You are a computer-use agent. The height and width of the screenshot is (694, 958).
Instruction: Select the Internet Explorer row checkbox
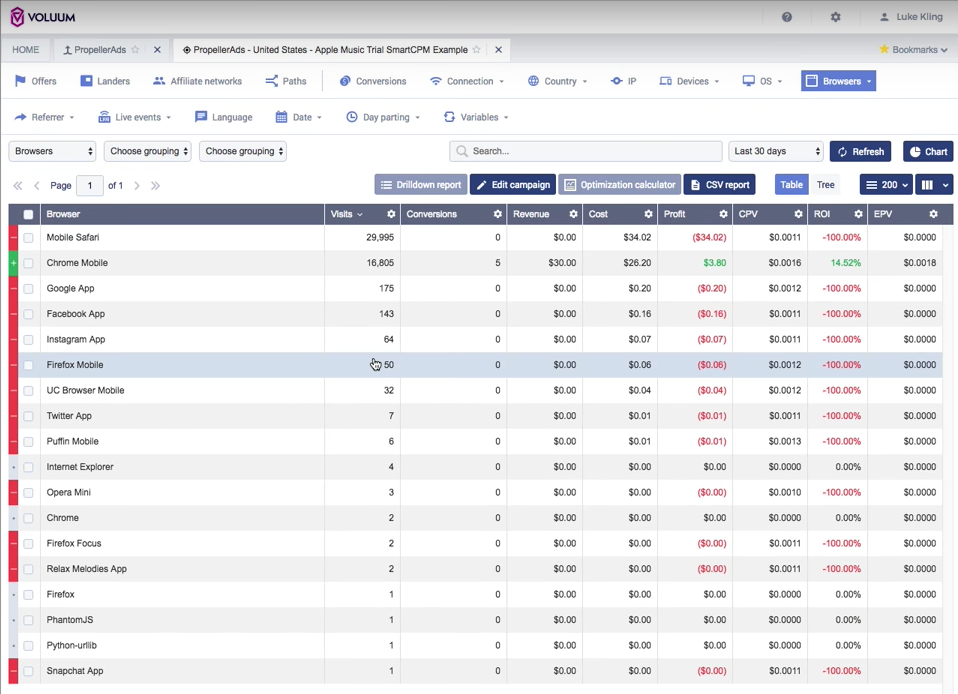pyautogui.click(x=28, y=467)
